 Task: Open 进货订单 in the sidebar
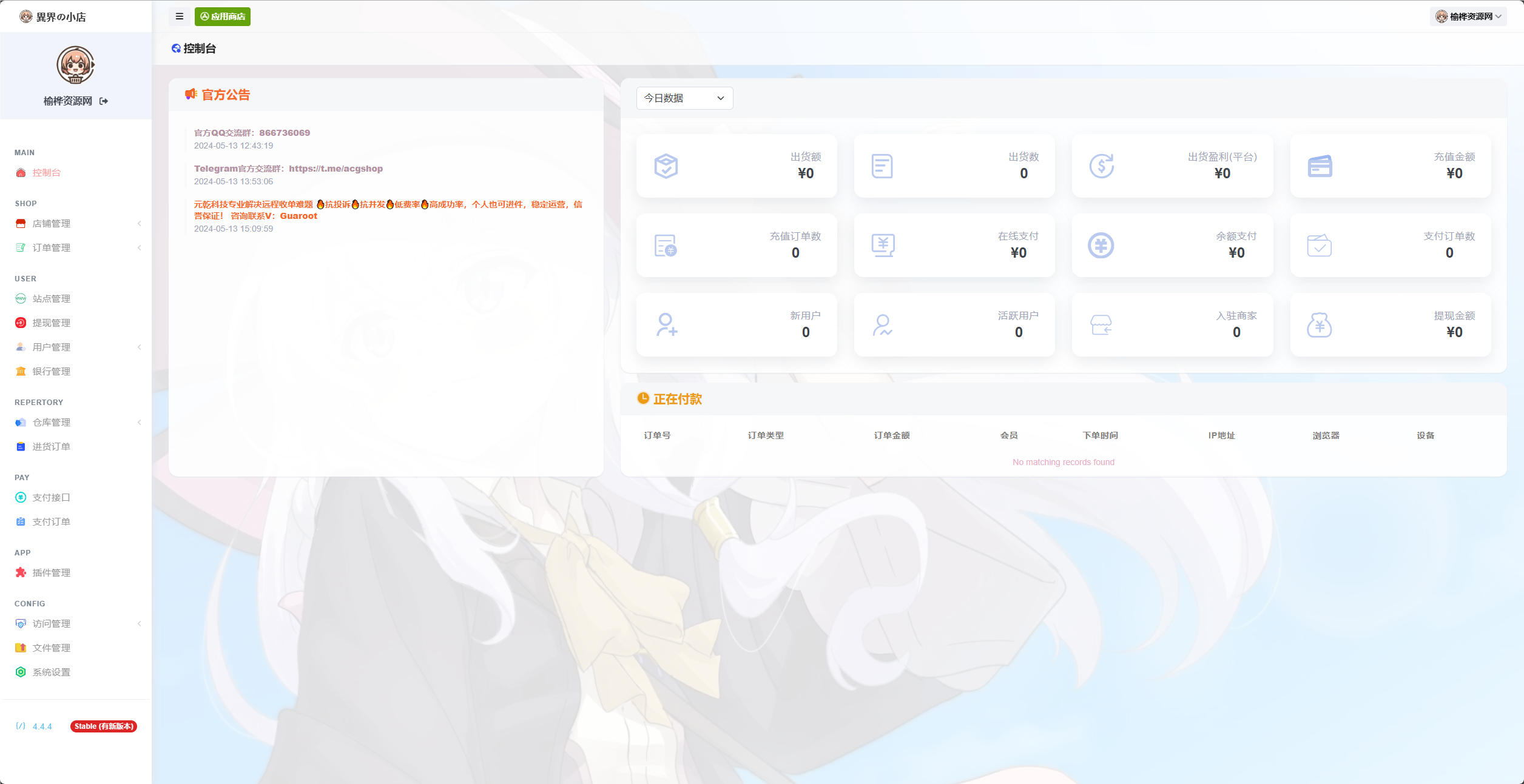coord(76,447)
